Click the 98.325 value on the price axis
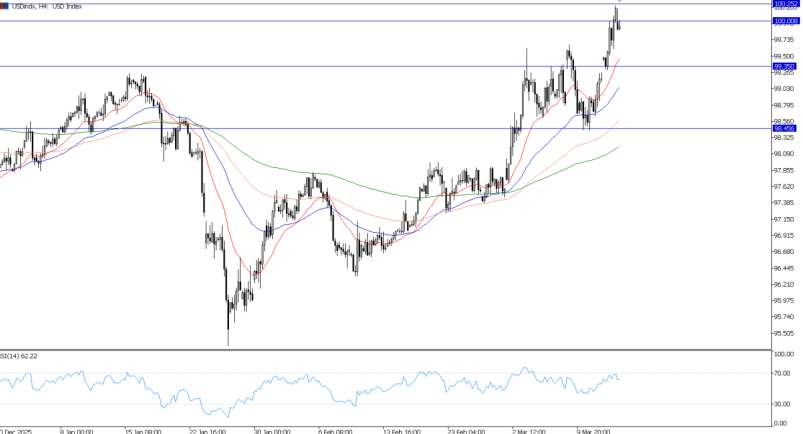This screenshot has height=434, width=803. tap(784, 138)
